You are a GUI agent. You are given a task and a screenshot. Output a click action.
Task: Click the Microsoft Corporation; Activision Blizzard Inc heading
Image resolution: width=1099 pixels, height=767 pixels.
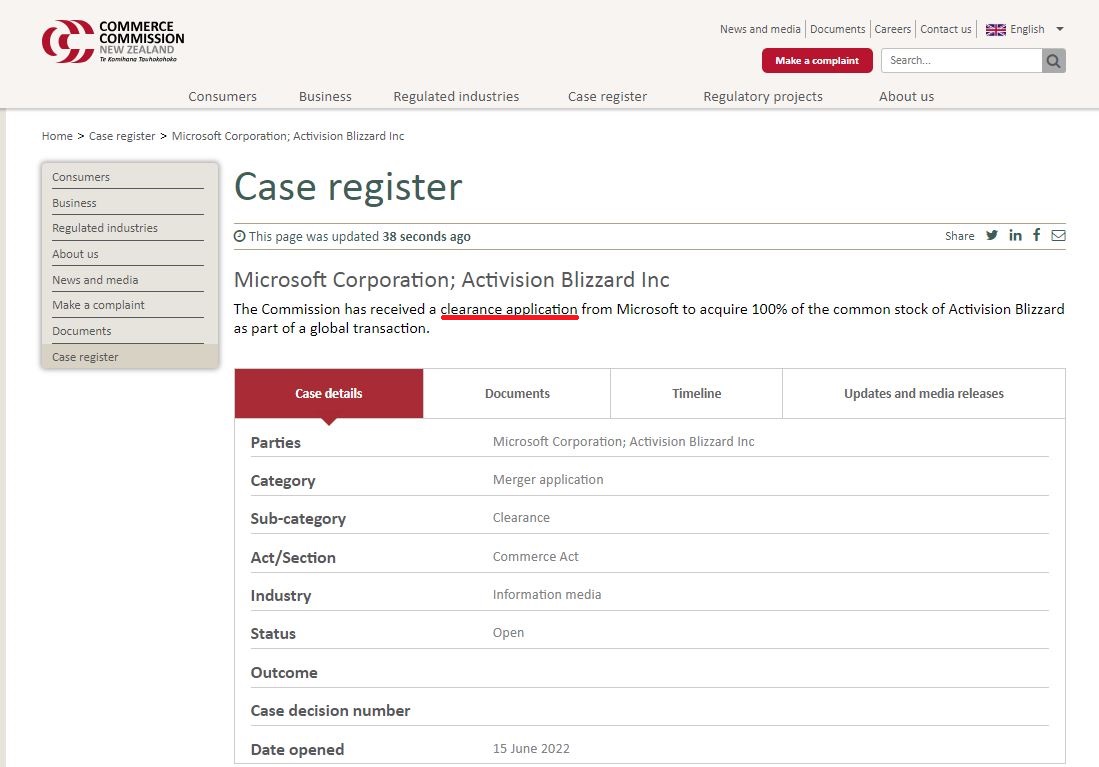451,280
